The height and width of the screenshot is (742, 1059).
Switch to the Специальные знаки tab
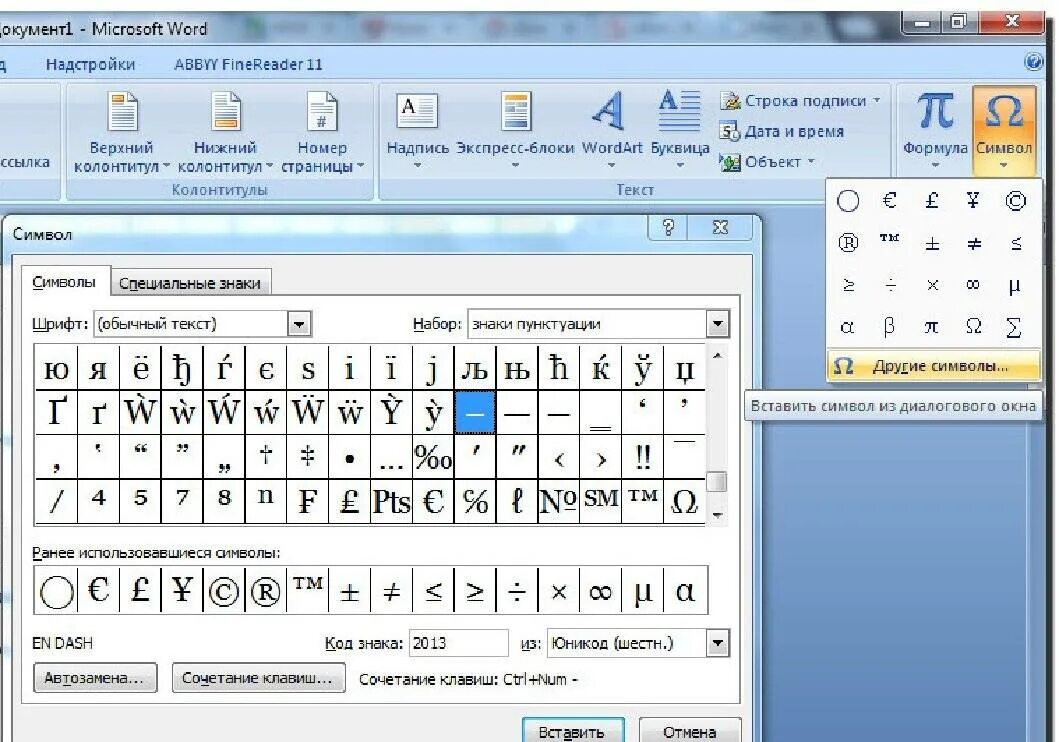click(190, 284)
